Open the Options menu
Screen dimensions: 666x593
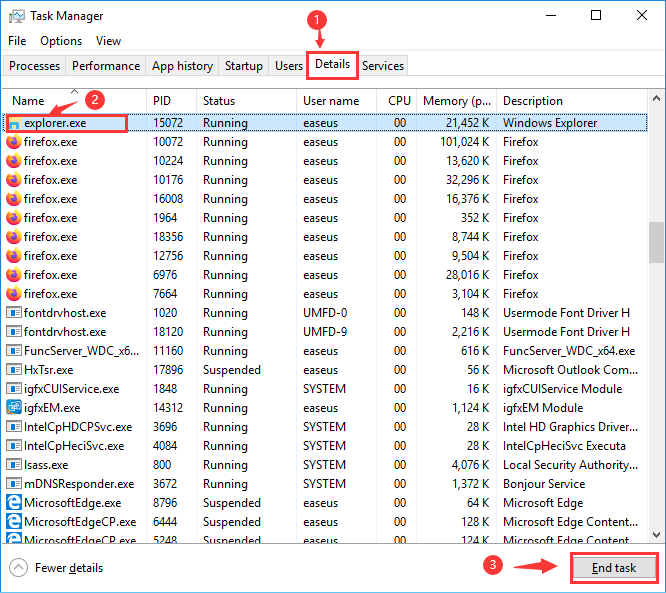[x=61, y=41]
